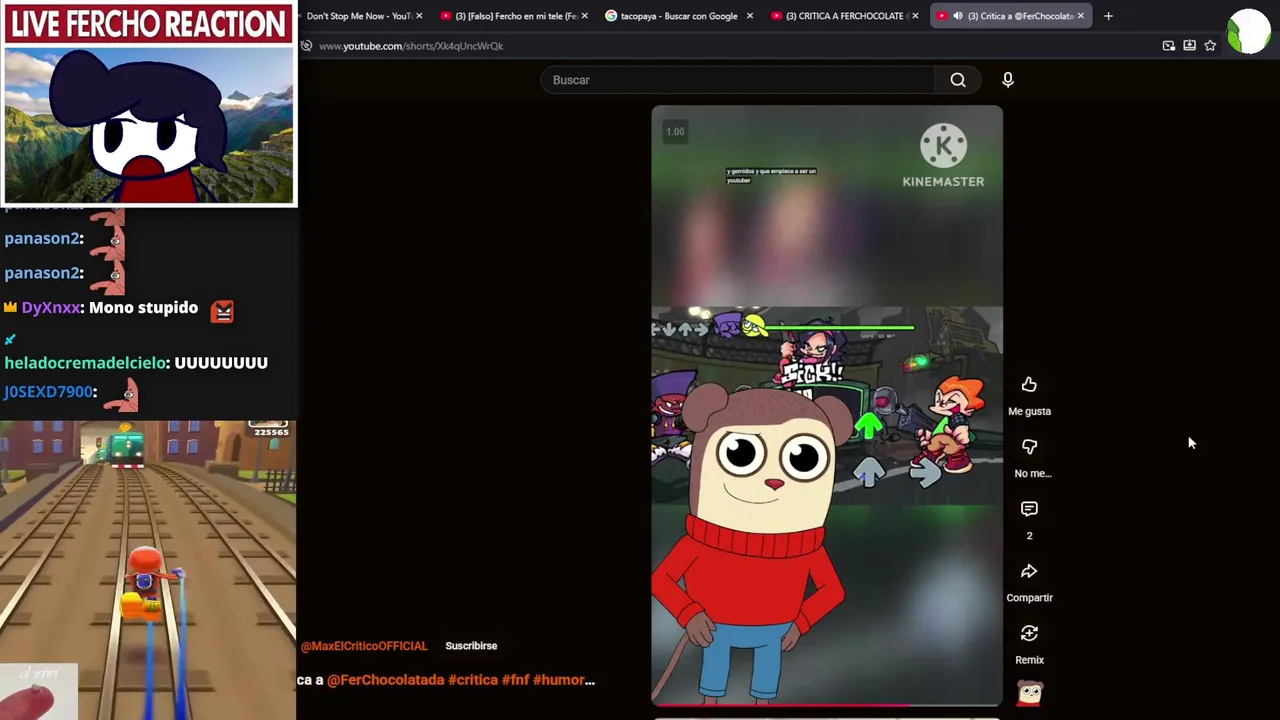
Task: Like the short with Me gusta thumb icon
Action: coord(1029,385)
